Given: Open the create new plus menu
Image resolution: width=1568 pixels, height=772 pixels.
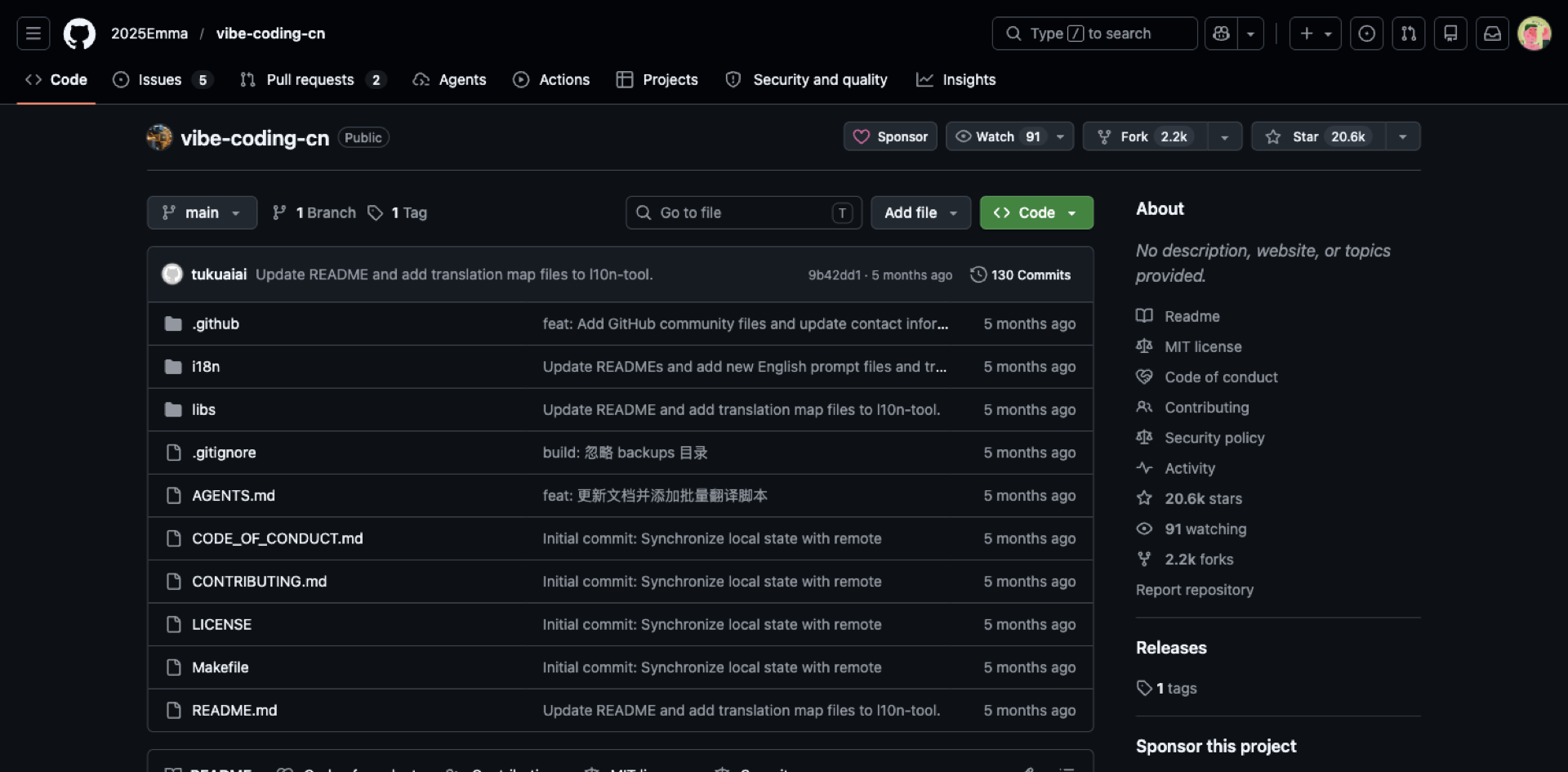Looking at the screenshot, I should [1315, 33].
